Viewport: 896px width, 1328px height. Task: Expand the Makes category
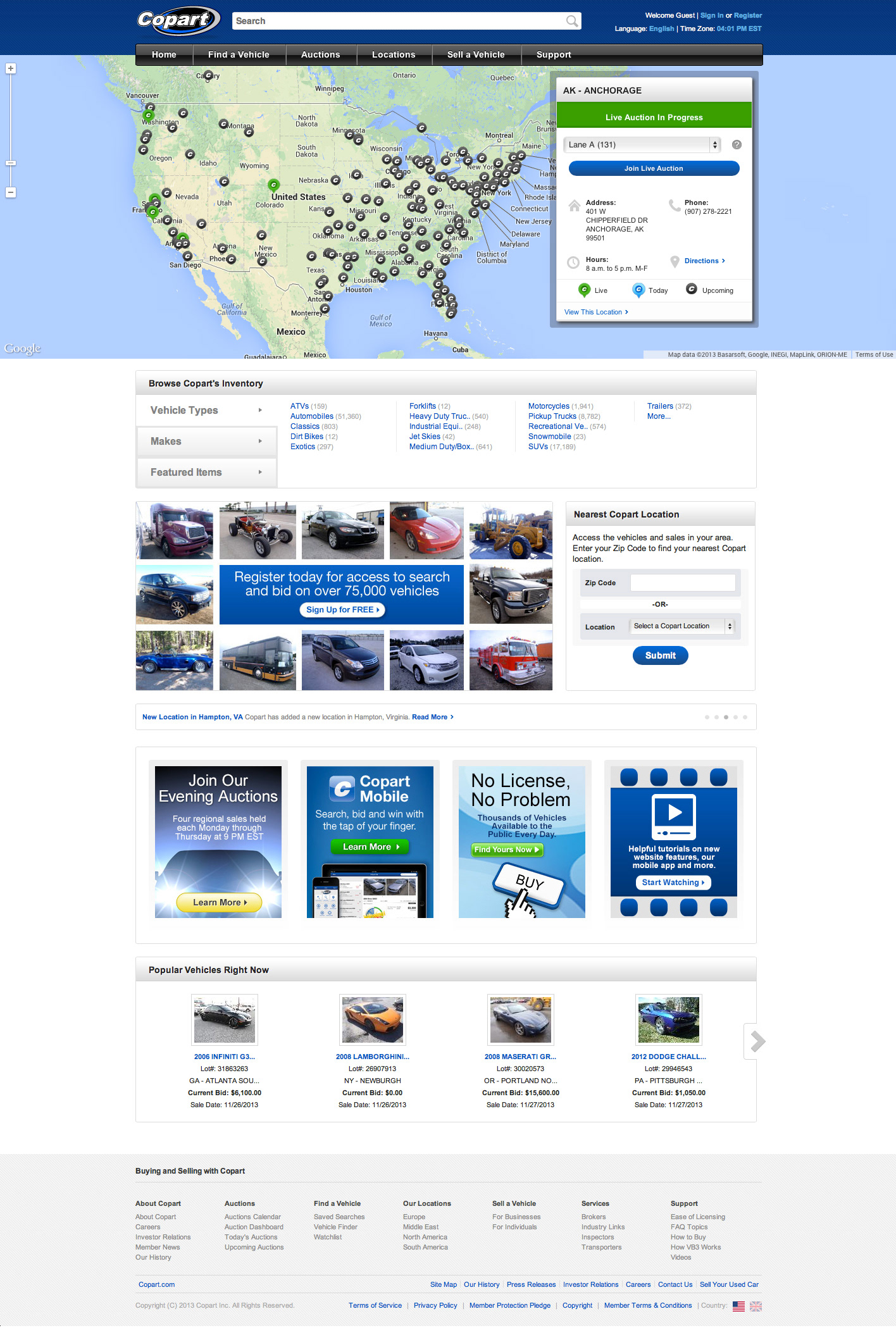pos(206,442)
